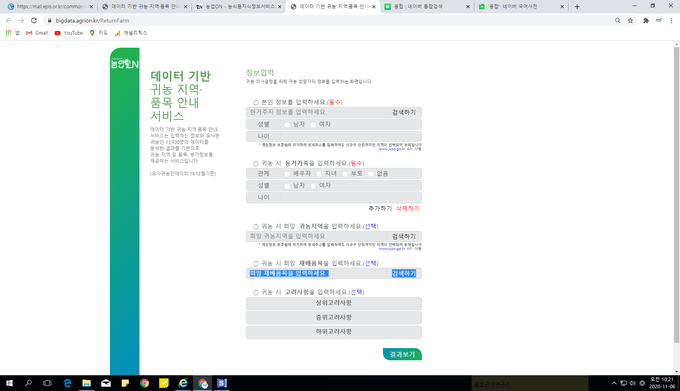680x391 pixels.
Task: Expand 하위고려사항 section
Action: coord(333,332)
